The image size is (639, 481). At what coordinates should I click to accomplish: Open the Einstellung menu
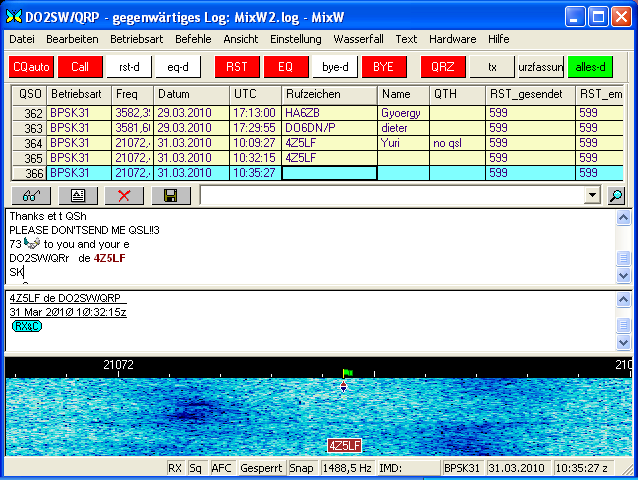(x=295, y=39)
